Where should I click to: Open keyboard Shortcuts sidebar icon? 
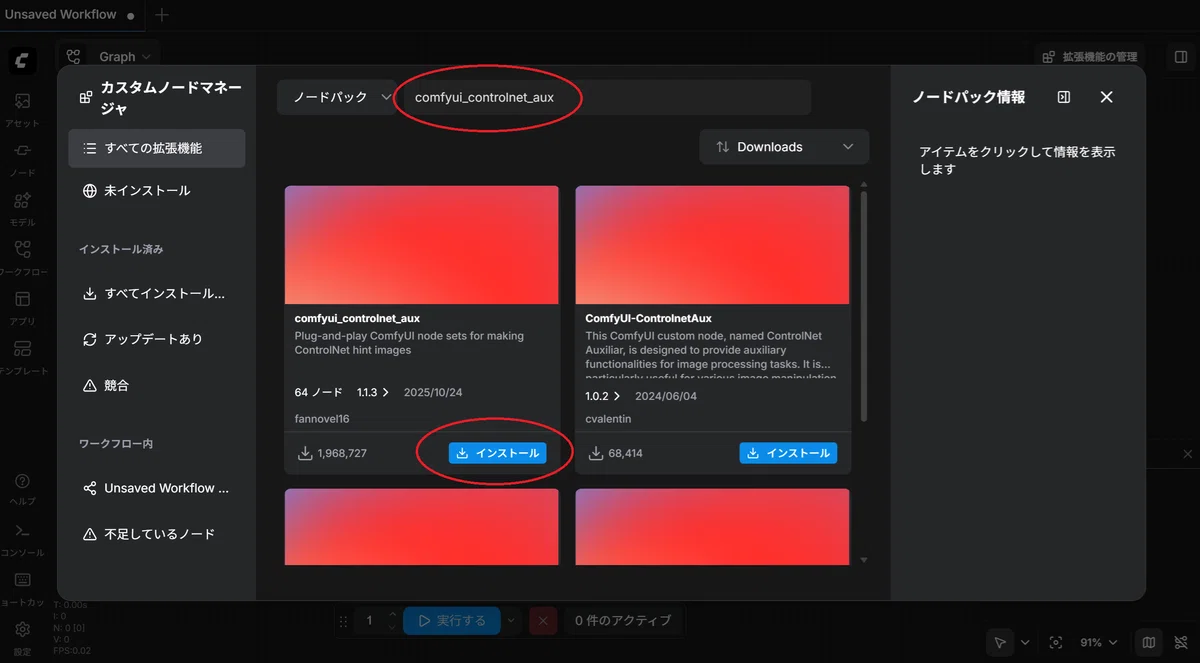(22, 581)
